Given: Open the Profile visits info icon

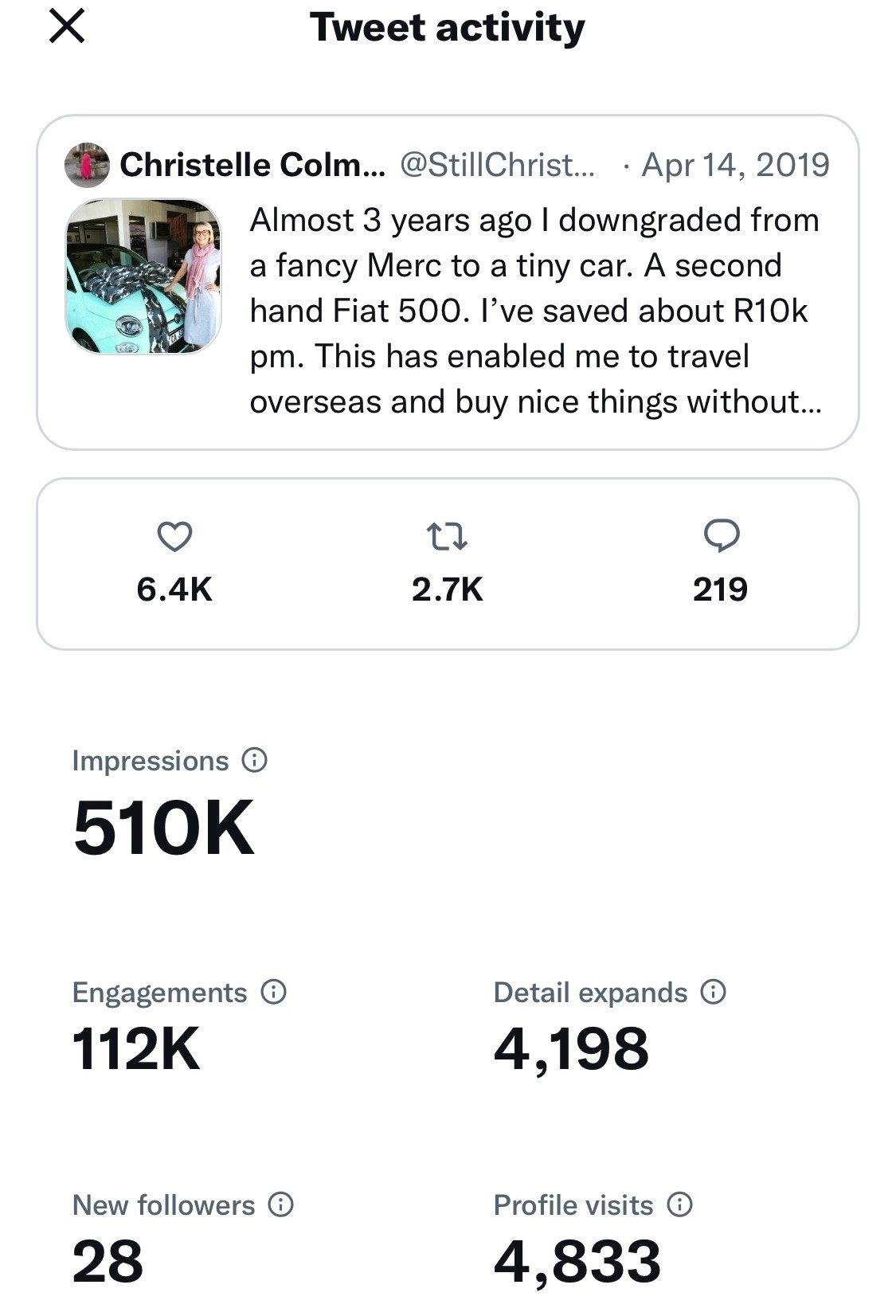Looking at the screenshot, I should click(679, 1204).
